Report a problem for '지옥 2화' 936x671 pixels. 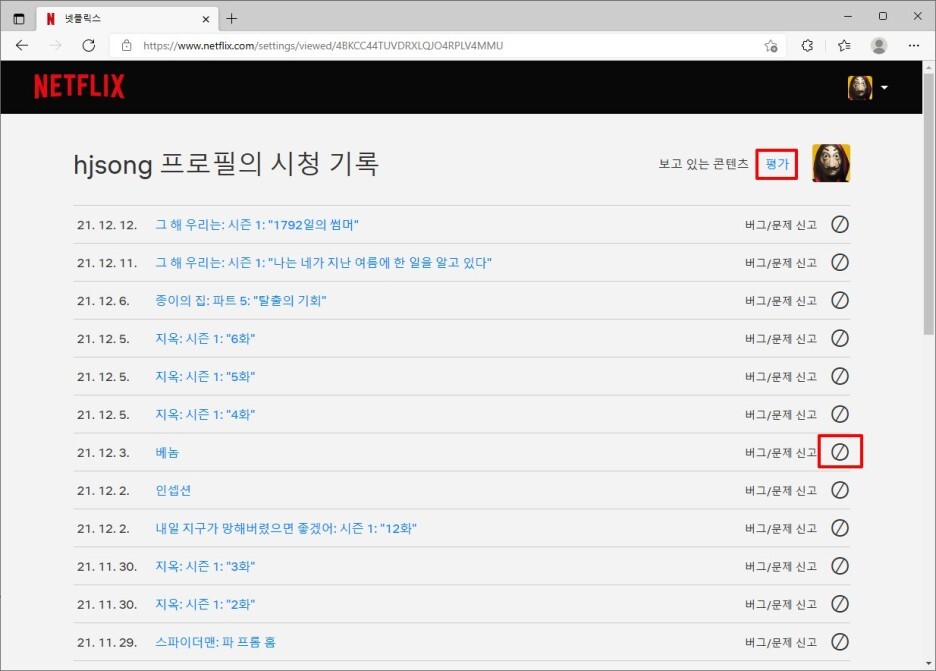pyautogui.click(x=781, y=604)
